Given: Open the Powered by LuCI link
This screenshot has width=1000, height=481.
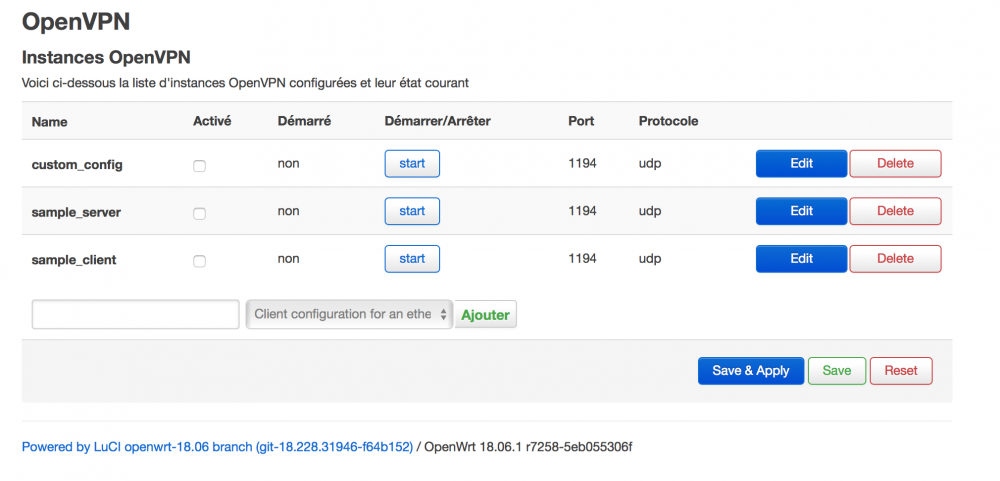Looking at the screenshot, I should tap(217, 447).
